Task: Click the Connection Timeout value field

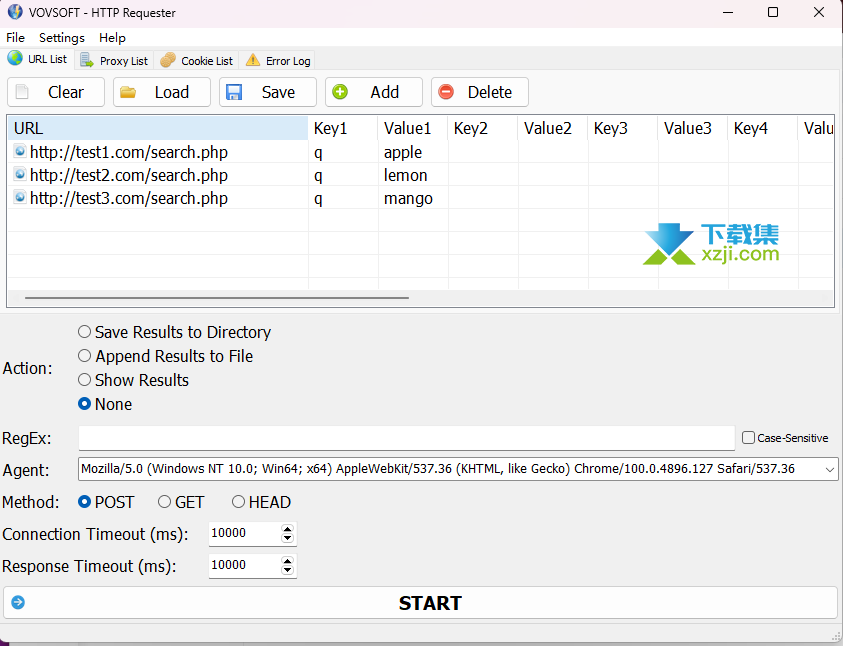Action: tap(245, 533)
